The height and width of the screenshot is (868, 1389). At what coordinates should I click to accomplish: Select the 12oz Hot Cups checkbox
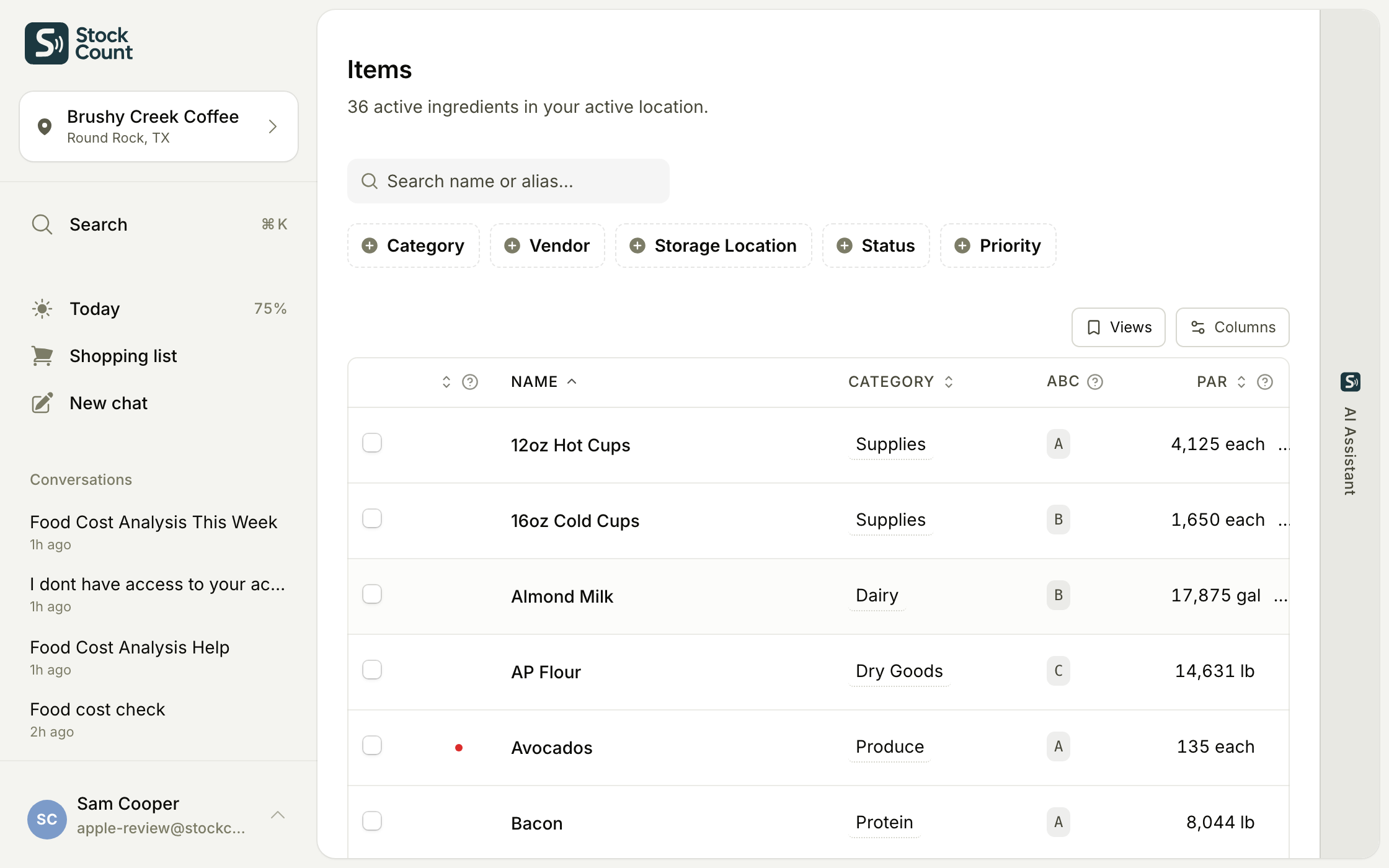tap(372, 443)
